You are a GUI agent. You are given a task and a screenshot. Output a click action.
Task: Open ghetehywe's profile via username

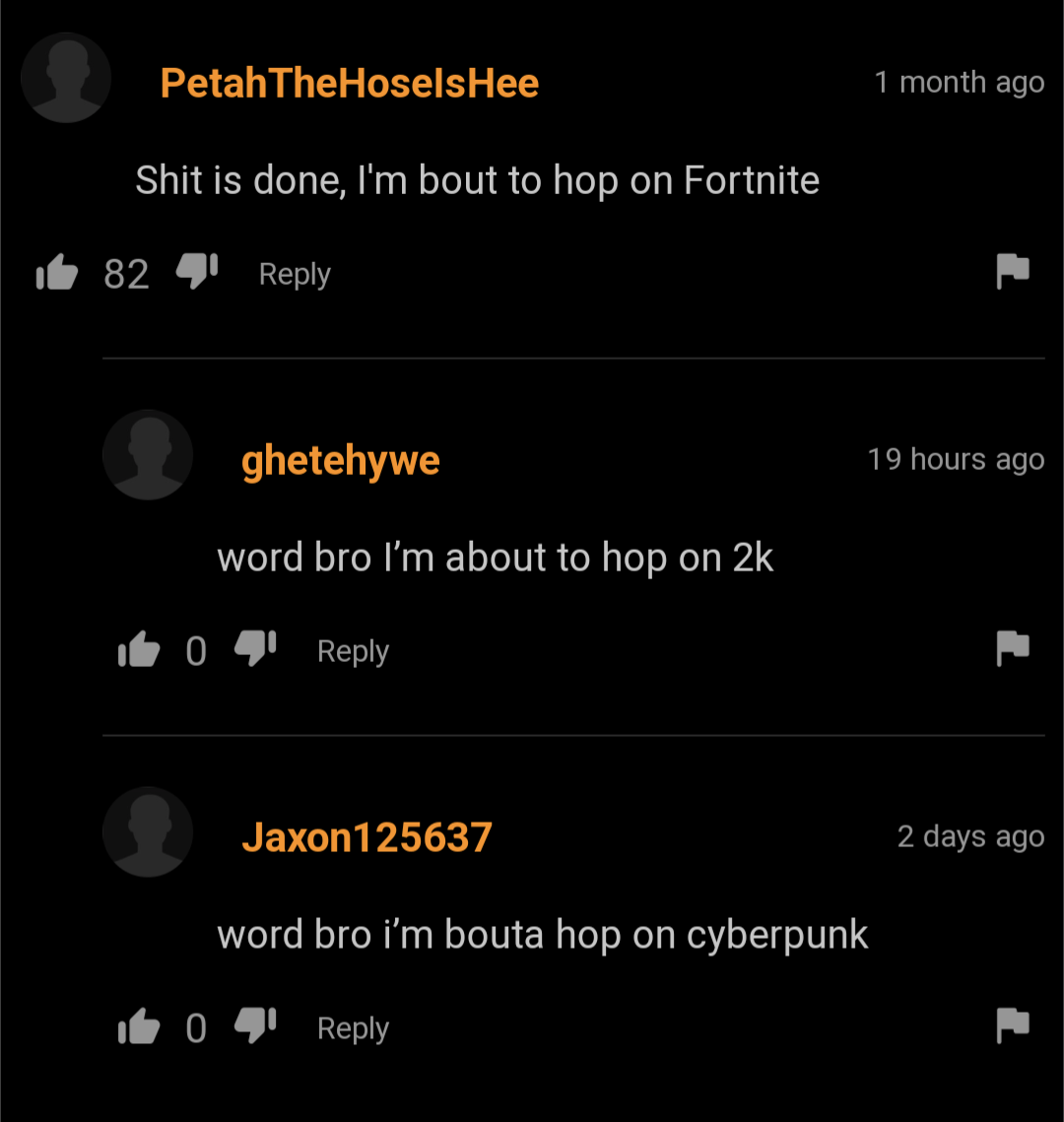click(341, 461)
